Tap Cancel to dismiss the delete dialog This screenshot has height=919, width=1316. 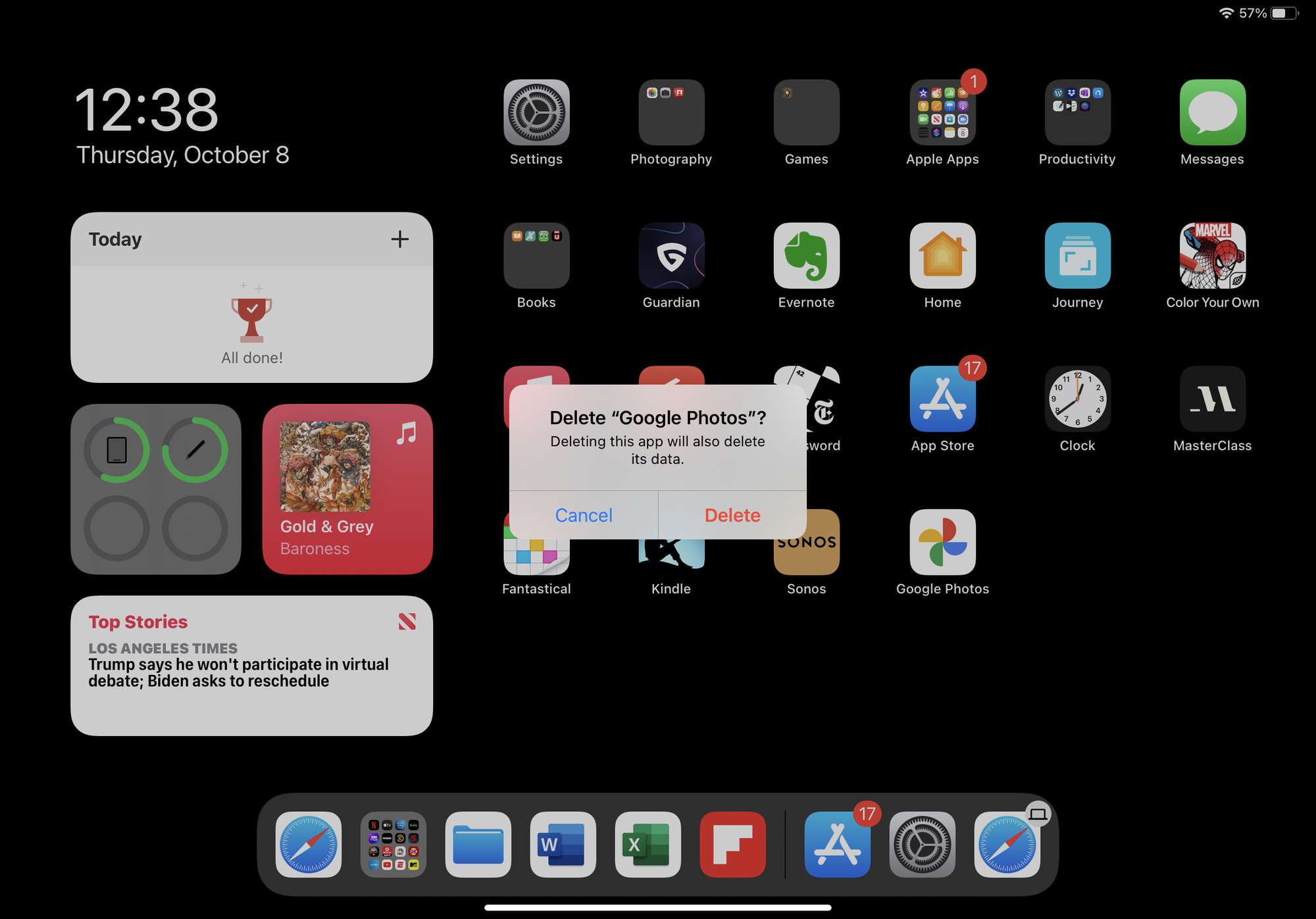(583, 514)
